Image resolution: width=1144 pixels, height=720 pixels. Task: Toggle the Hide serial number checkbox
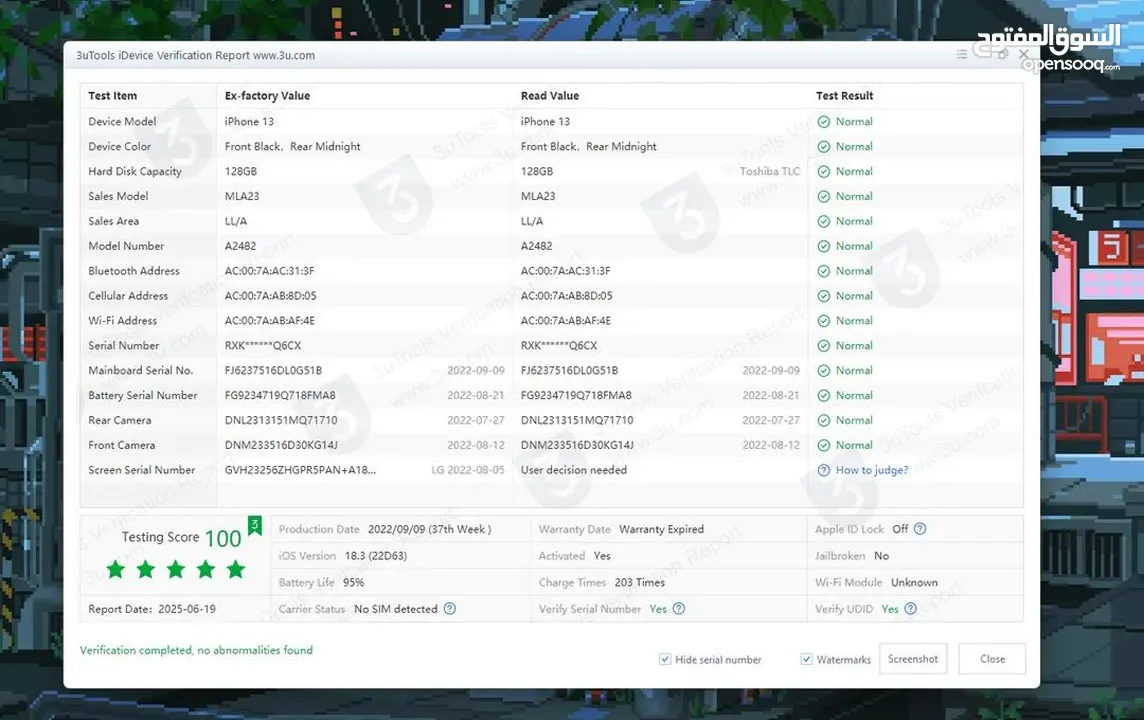[665, 659]
